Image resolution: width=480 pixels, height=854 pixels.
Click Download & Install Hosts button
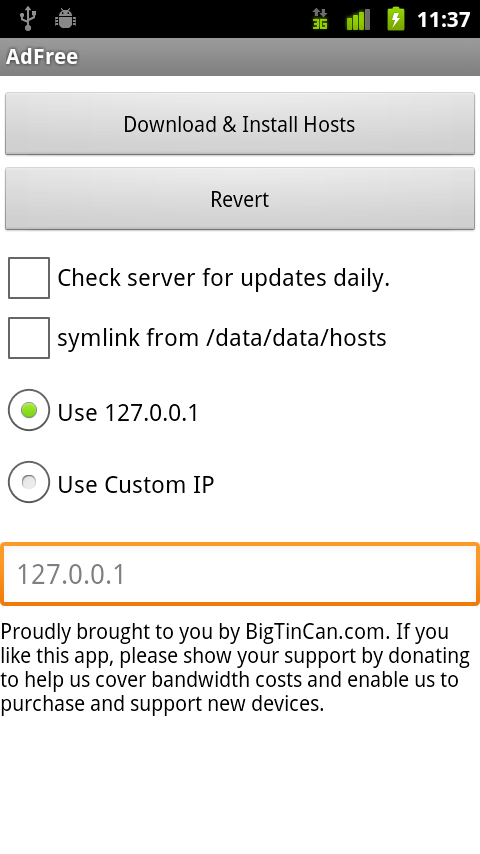tap(240, 124)
